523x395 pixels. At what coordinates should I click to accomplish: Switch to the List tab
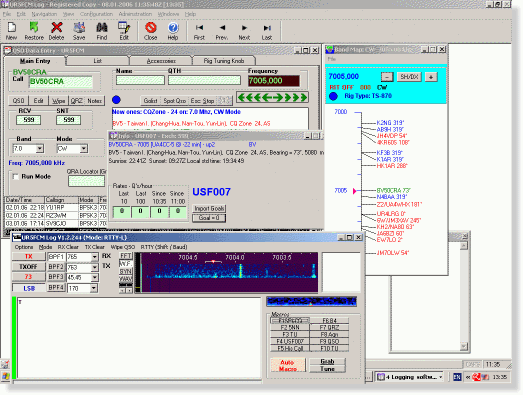click(98, 61)
